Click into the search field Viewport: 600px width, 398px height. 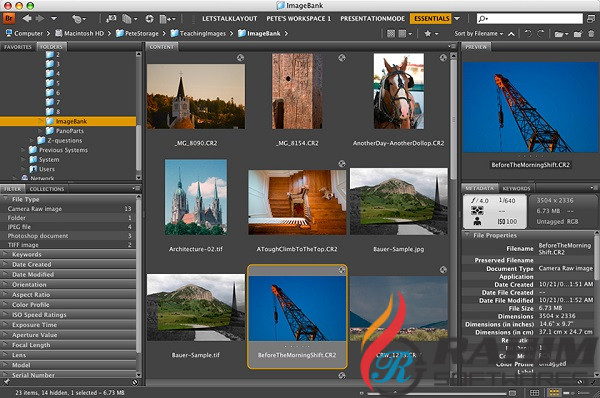530,18
